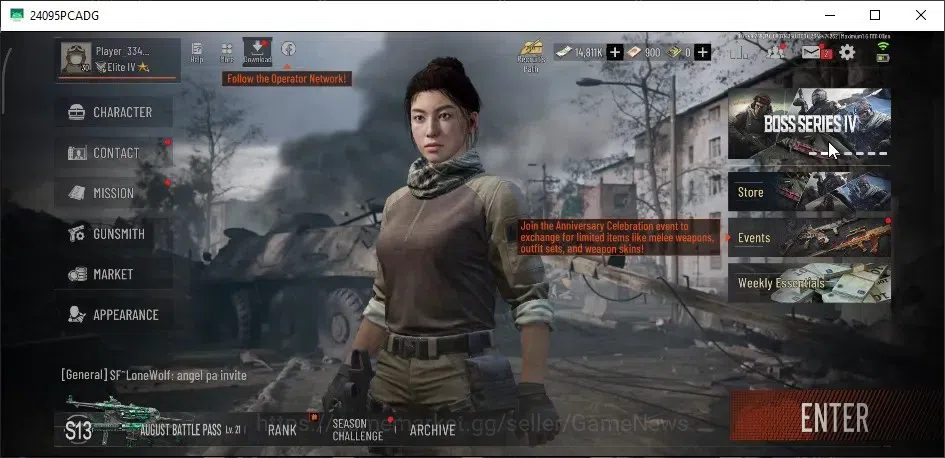Open the Weekly Essentials banner
The image size is (945, 458).
(809, 283)
